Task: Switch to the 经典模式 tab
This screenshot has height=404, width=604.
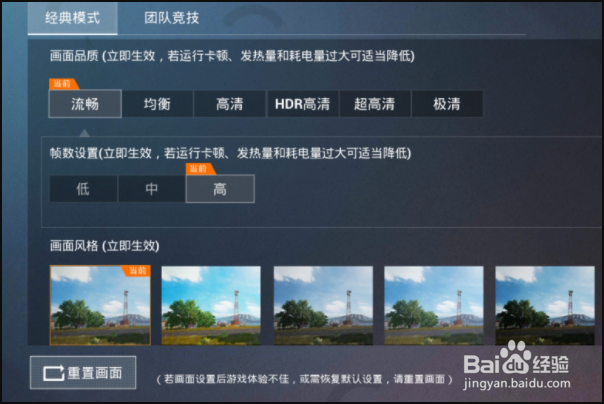Action: pos(72,18)
